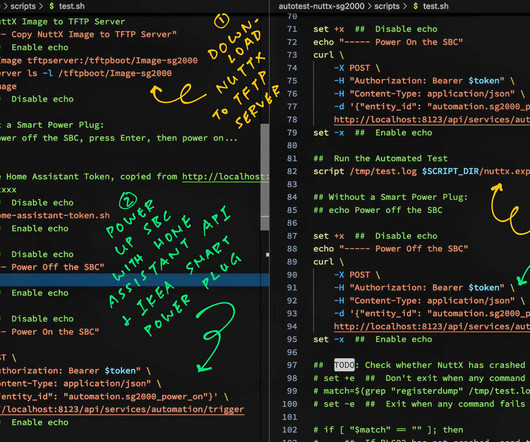Click the shell file icon in left breadcrumb
The width and height of the screenshot is (530, 442).
click(52, 6)
